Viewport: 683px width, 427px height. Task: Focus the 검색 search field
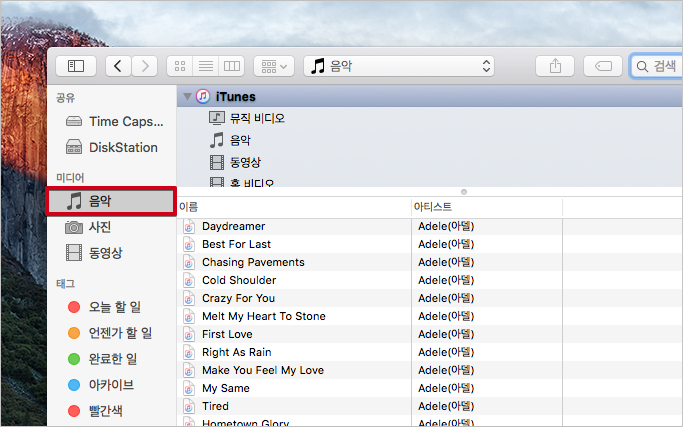click(657, 66)
